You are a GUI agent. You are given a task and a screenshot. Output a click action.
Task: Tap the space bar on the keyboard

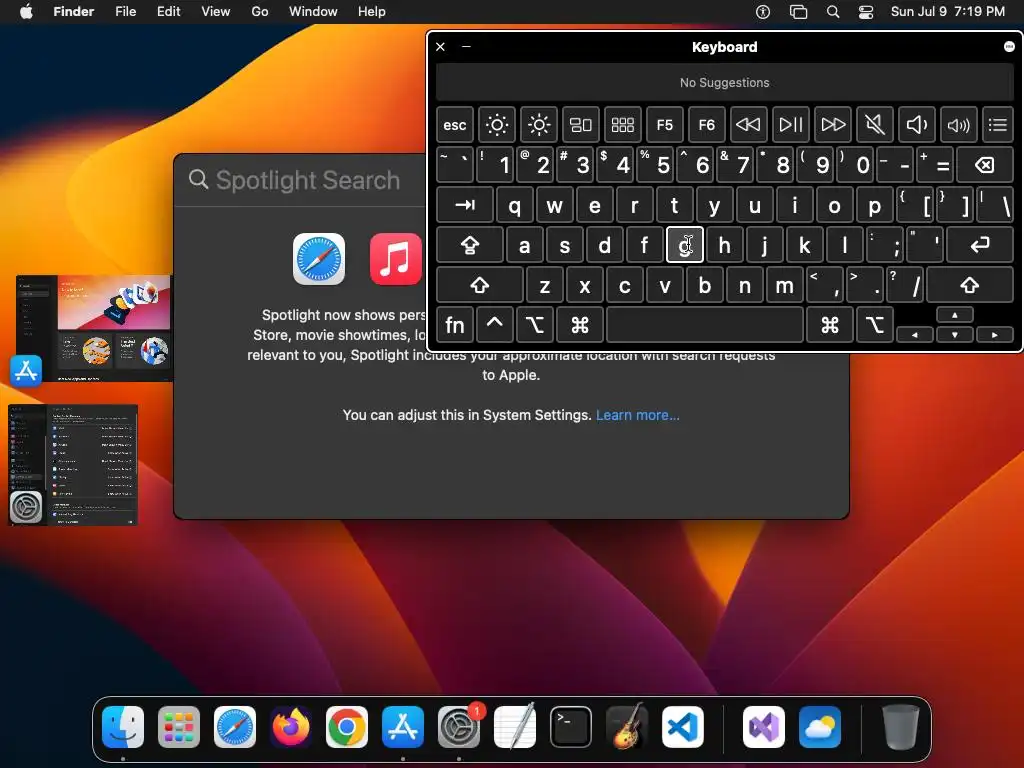(705, 325)
